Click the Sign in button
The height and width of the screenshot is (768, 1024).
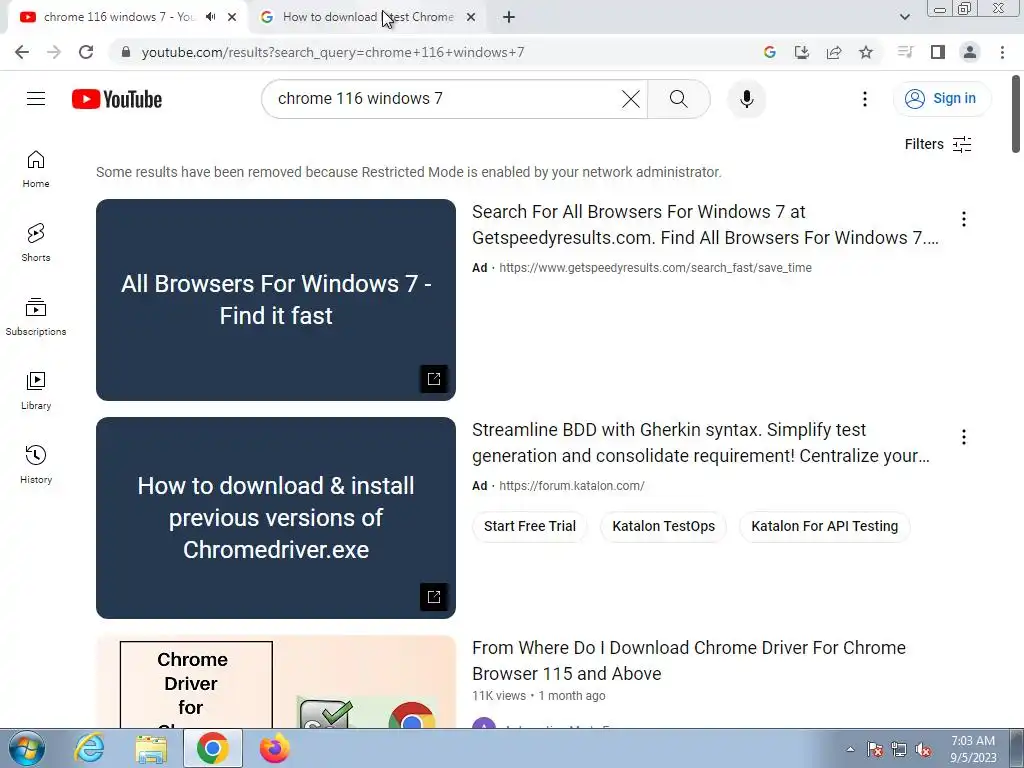[941, 99]
